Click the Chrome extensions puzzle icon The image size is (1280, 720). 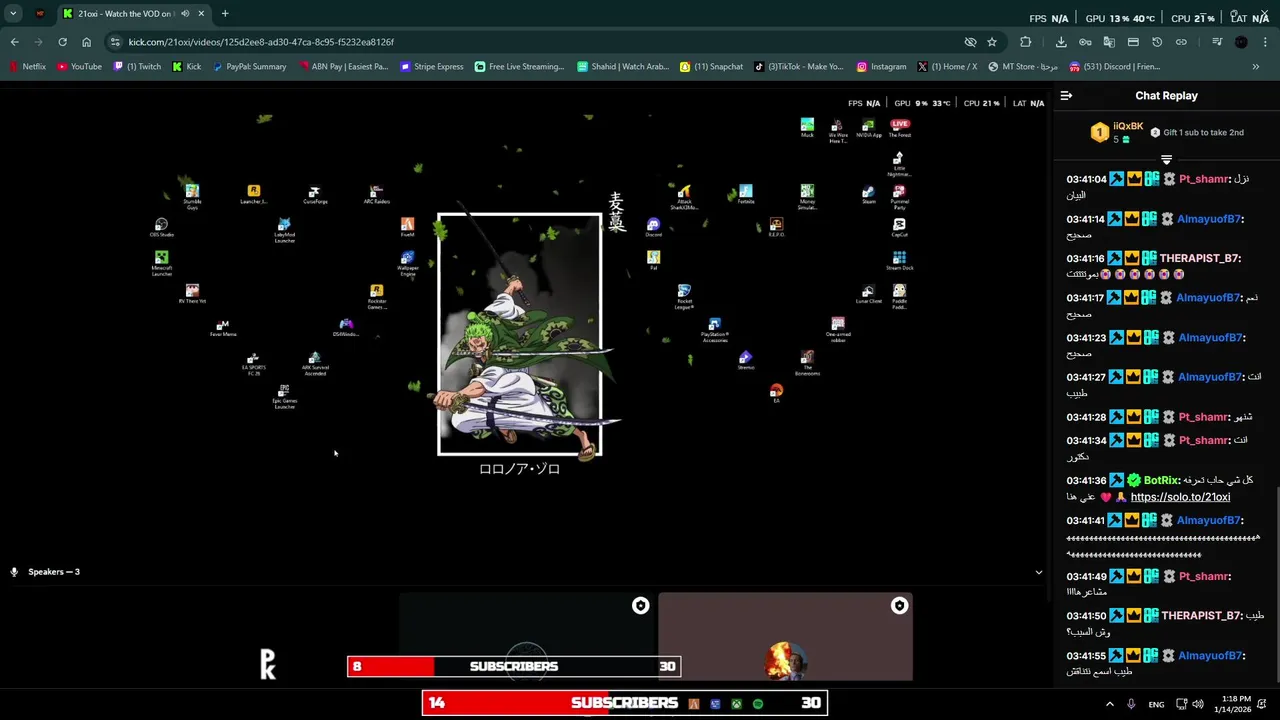(1025, 42)
